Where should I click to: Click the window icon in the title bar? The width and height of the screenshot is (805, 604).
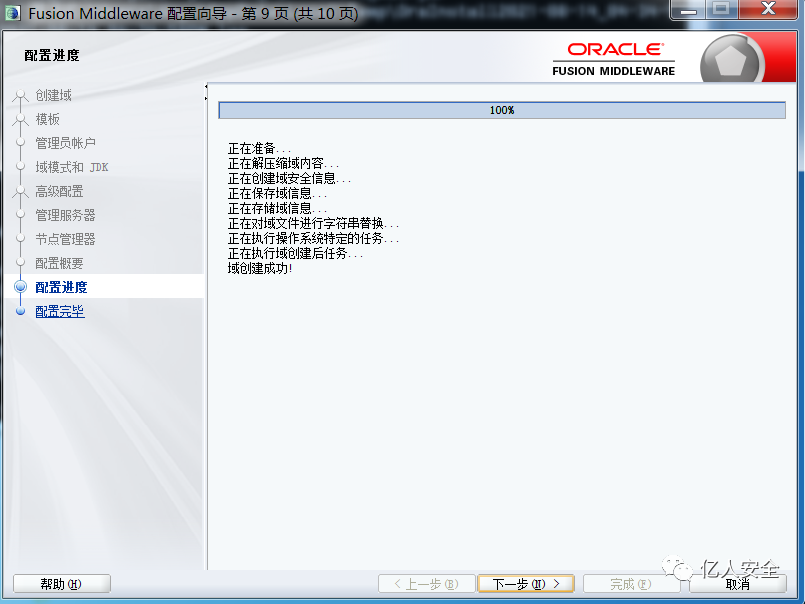point(12,13)
